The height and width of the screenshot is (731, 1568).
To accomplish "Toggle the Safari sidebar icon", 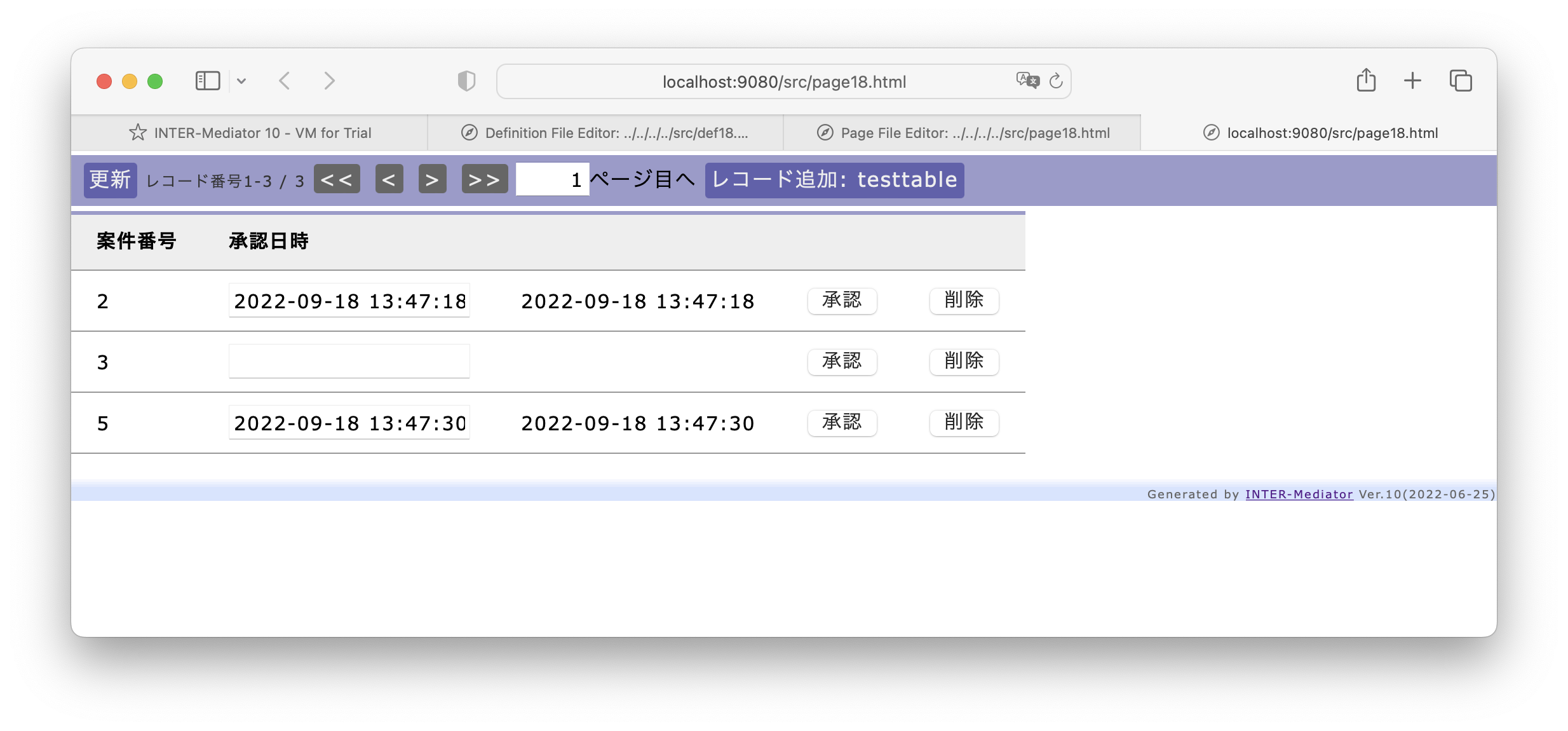I will (x=207, y=81).
